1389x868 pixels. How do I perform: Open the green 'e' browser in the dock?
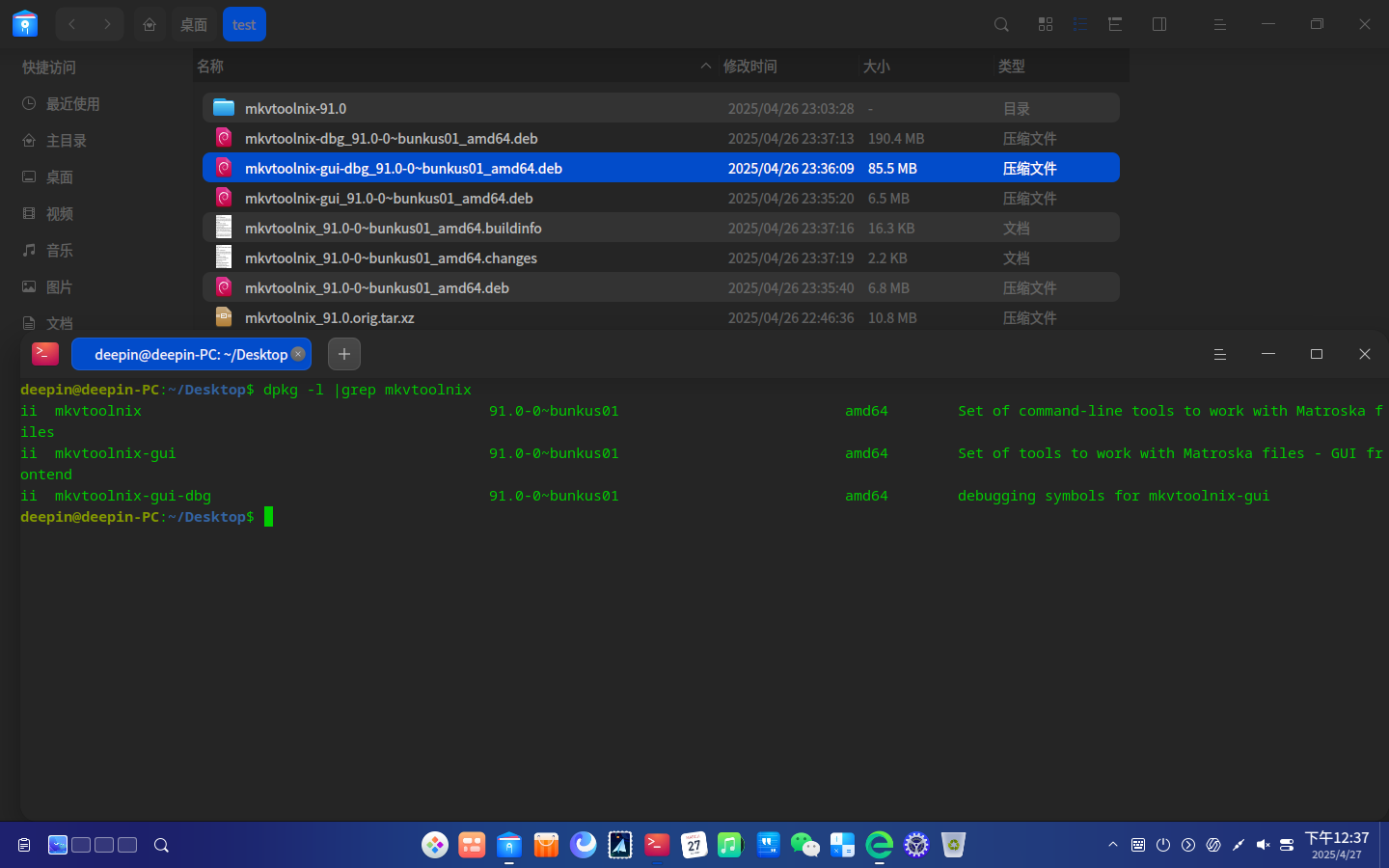(x=880, y=845)
